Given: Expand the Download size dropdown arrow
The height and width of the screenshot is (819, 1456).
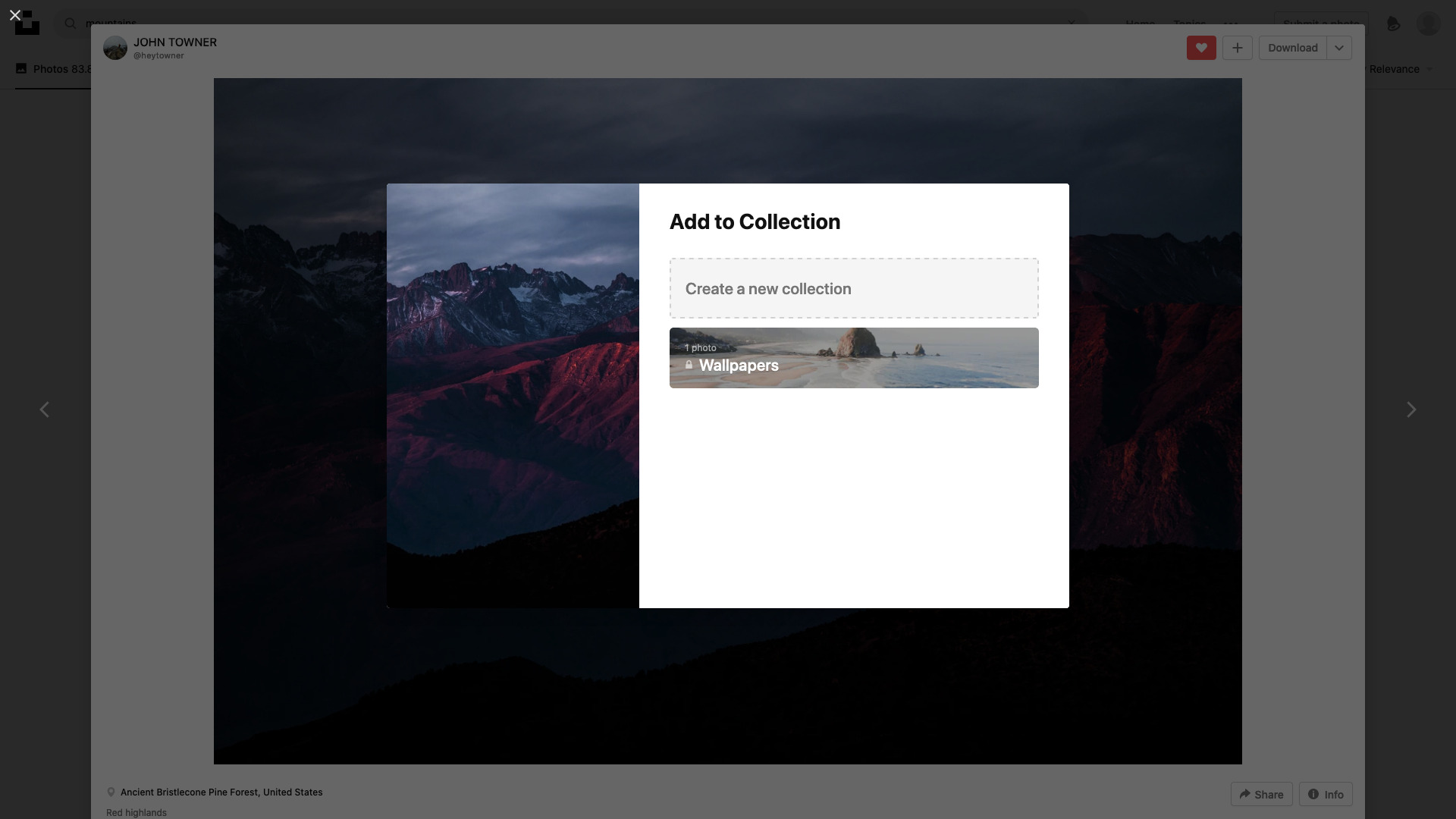Looking at the screenshot, I should coord(1339,48).
